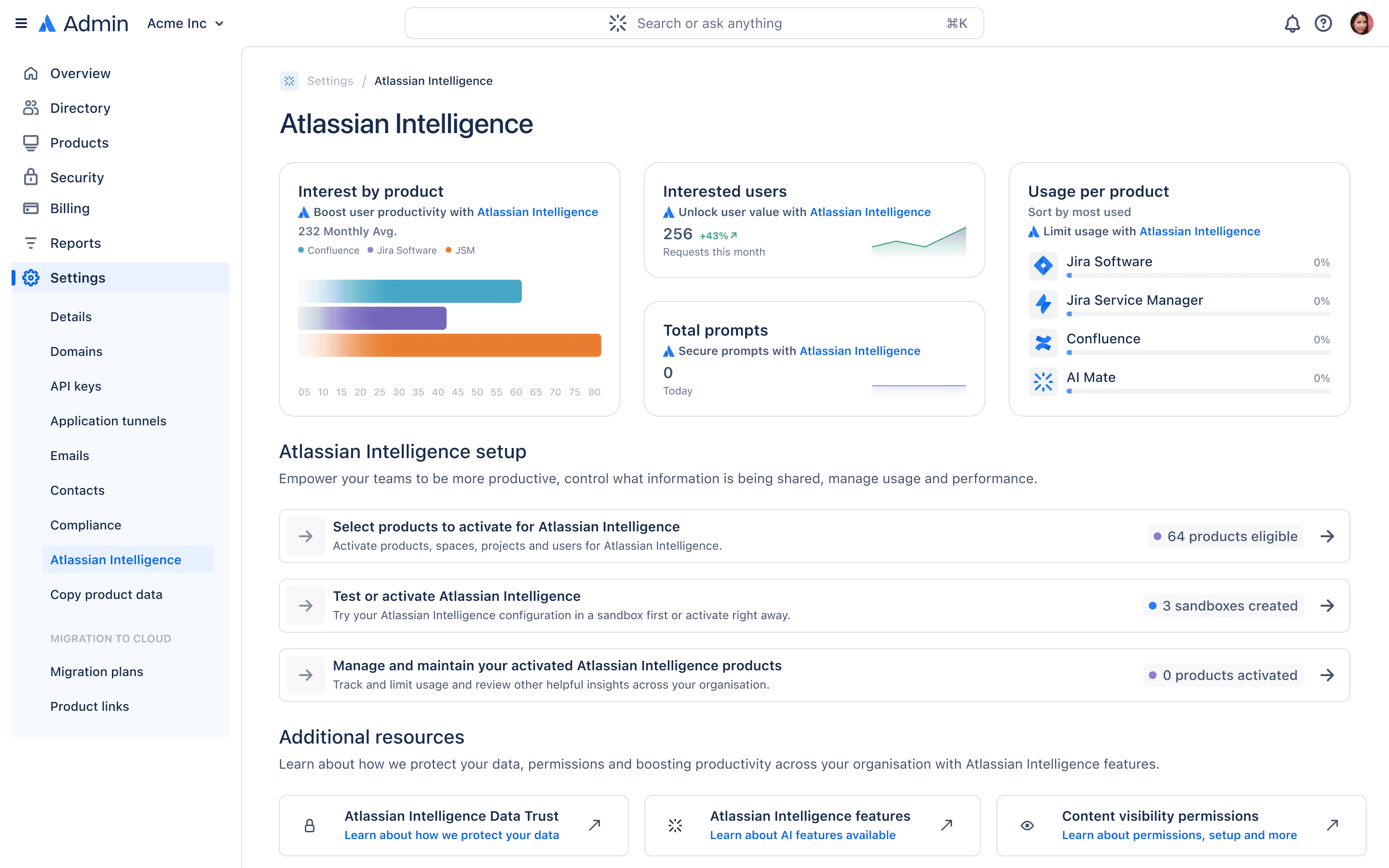Open Product links
Image resolution: width=1389 pixels, height=868 pixels.
[x=90, y=706]
